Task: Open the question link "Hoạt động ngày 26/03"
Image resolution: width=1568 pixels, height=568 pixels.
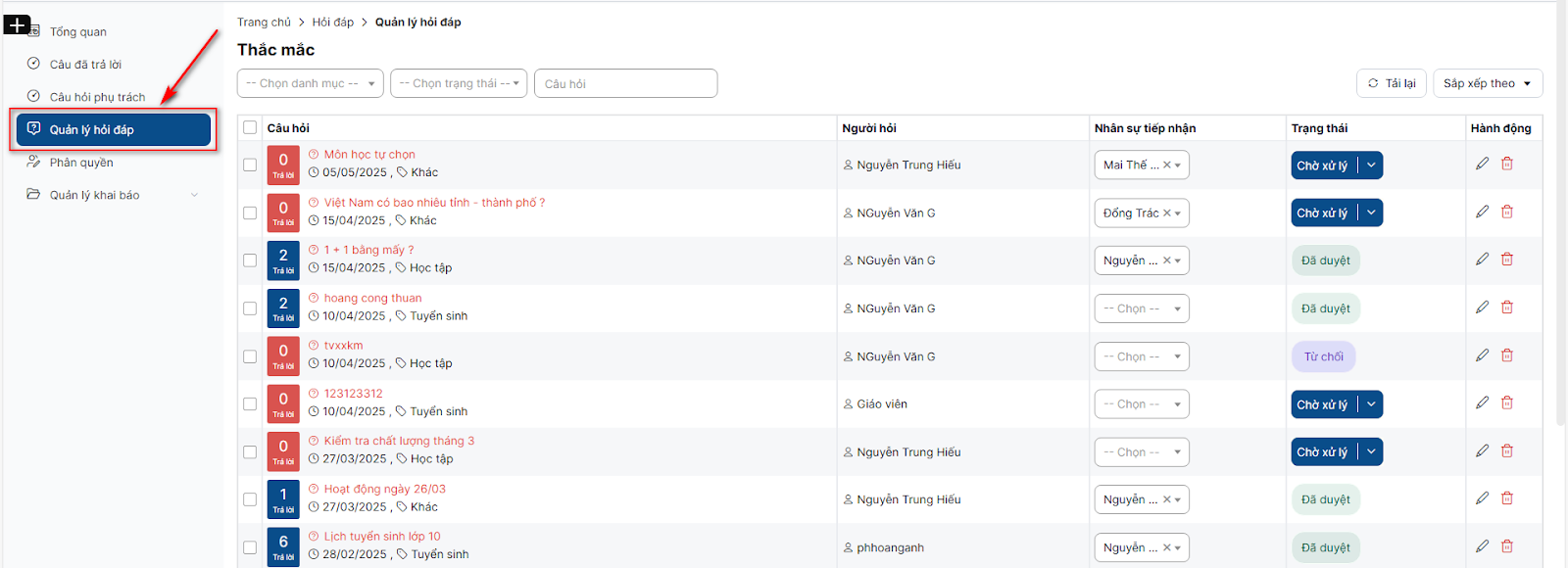Action: (x=384, y=489)
